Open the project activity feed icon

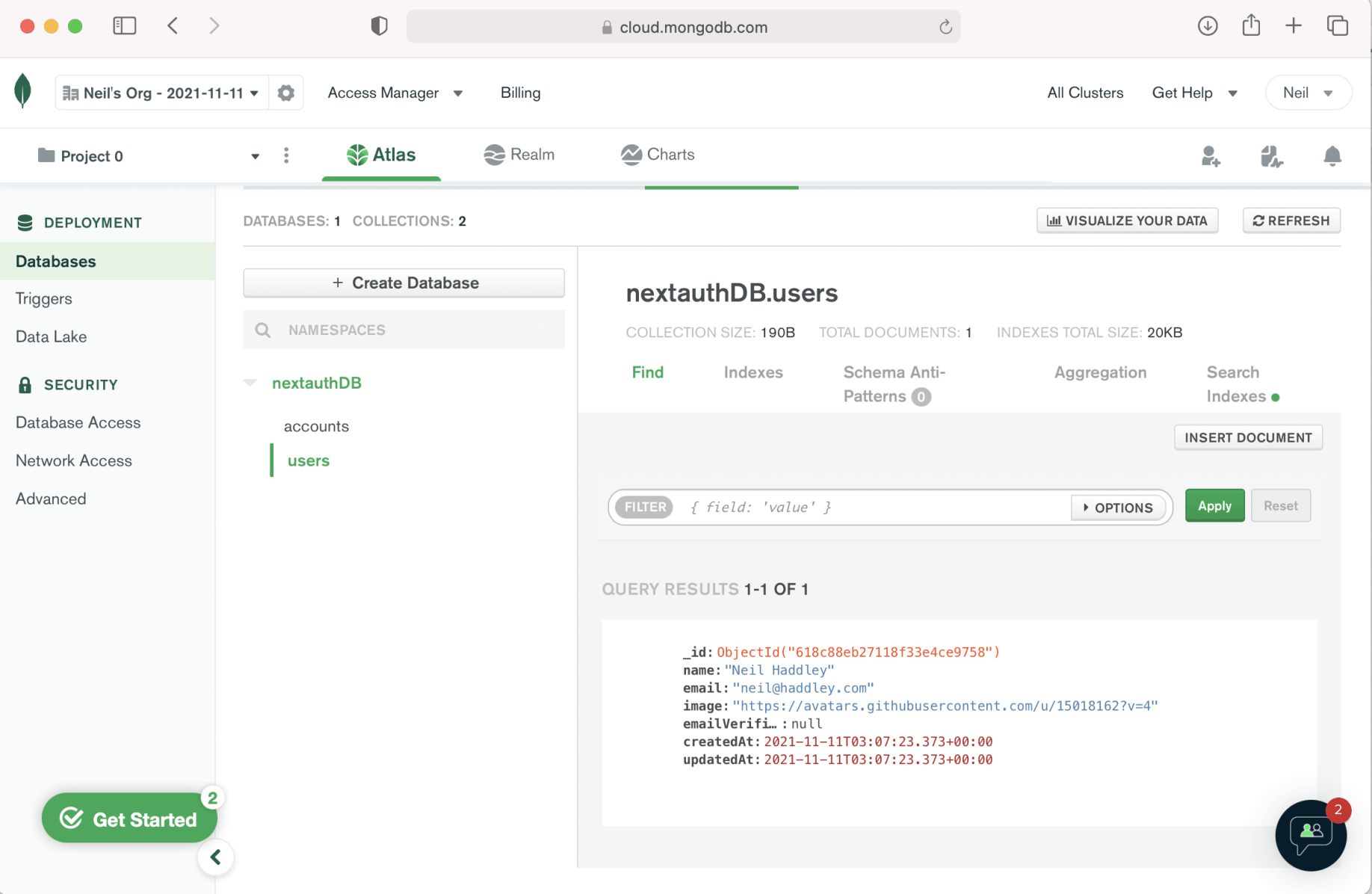pyautogui.click(x=1271, y=155)
